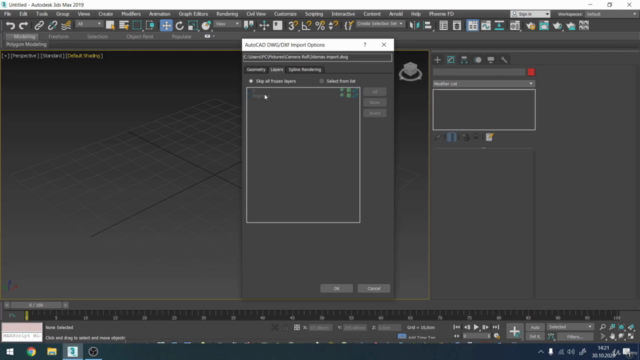Toggle the Auto key button
Image resolution: width=640 pixels, height=360 pixels.
pos(535,327)
